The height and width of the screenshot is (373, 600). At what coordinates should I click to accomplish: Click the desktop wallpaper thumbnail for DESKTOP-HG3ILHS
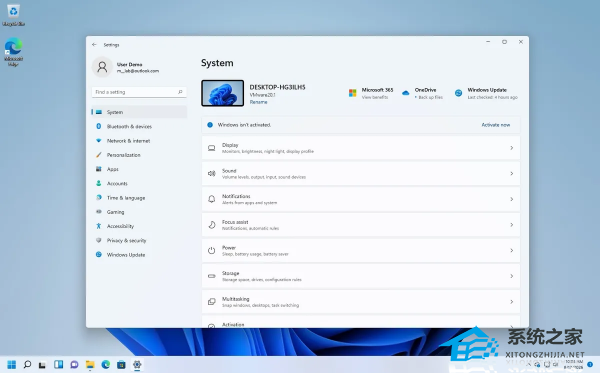[x=223, y=93]
